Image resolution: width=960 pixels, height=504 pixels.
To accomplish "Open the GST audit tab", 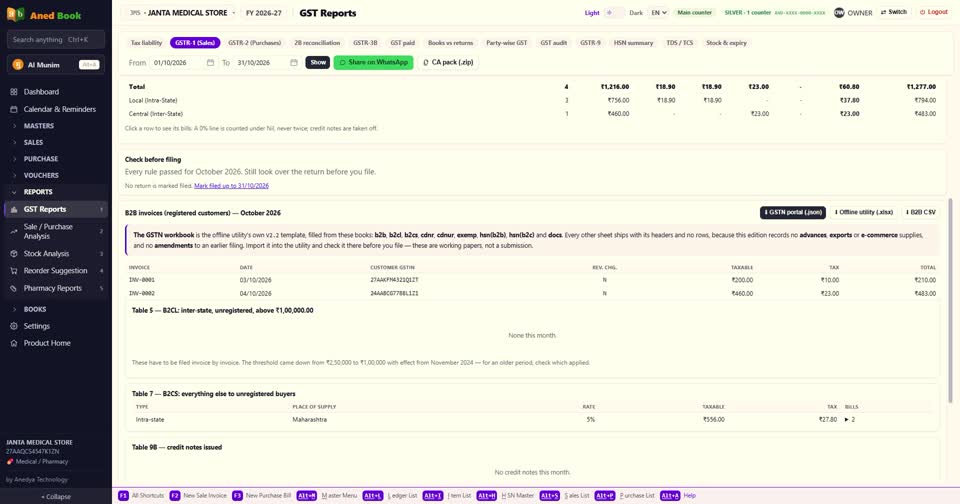I will (x=553, y=43).
